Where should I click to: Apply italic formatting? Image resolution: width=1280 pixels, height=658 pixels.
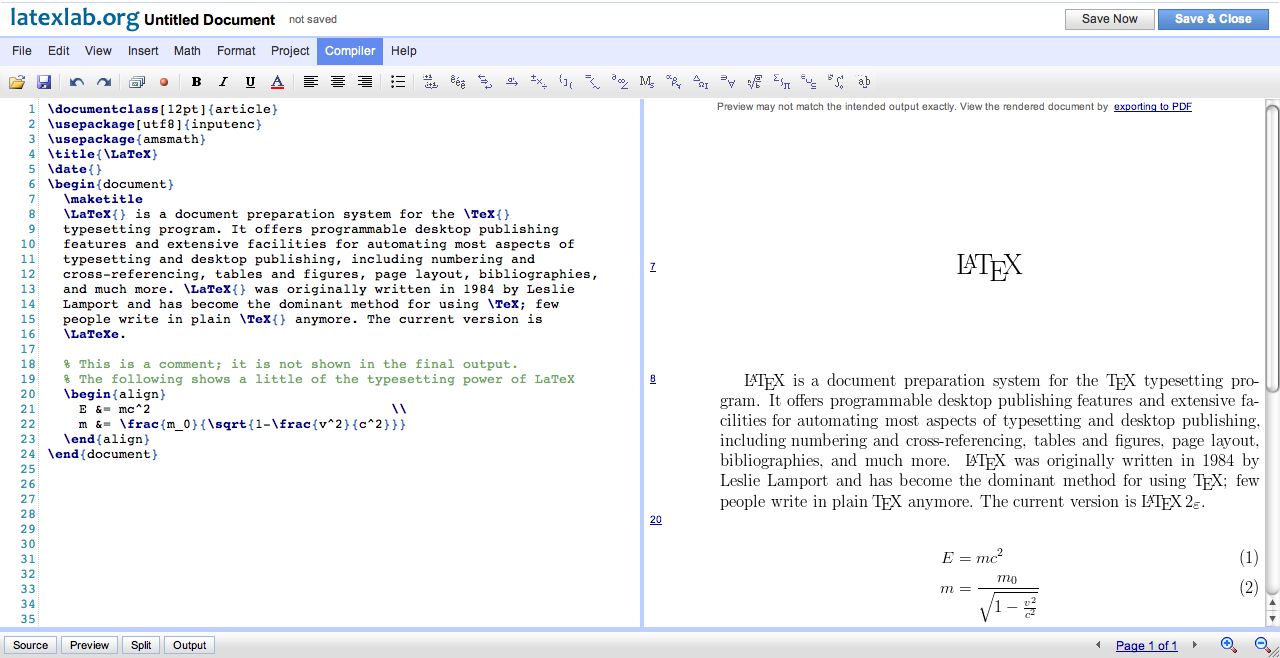[223, 82]
